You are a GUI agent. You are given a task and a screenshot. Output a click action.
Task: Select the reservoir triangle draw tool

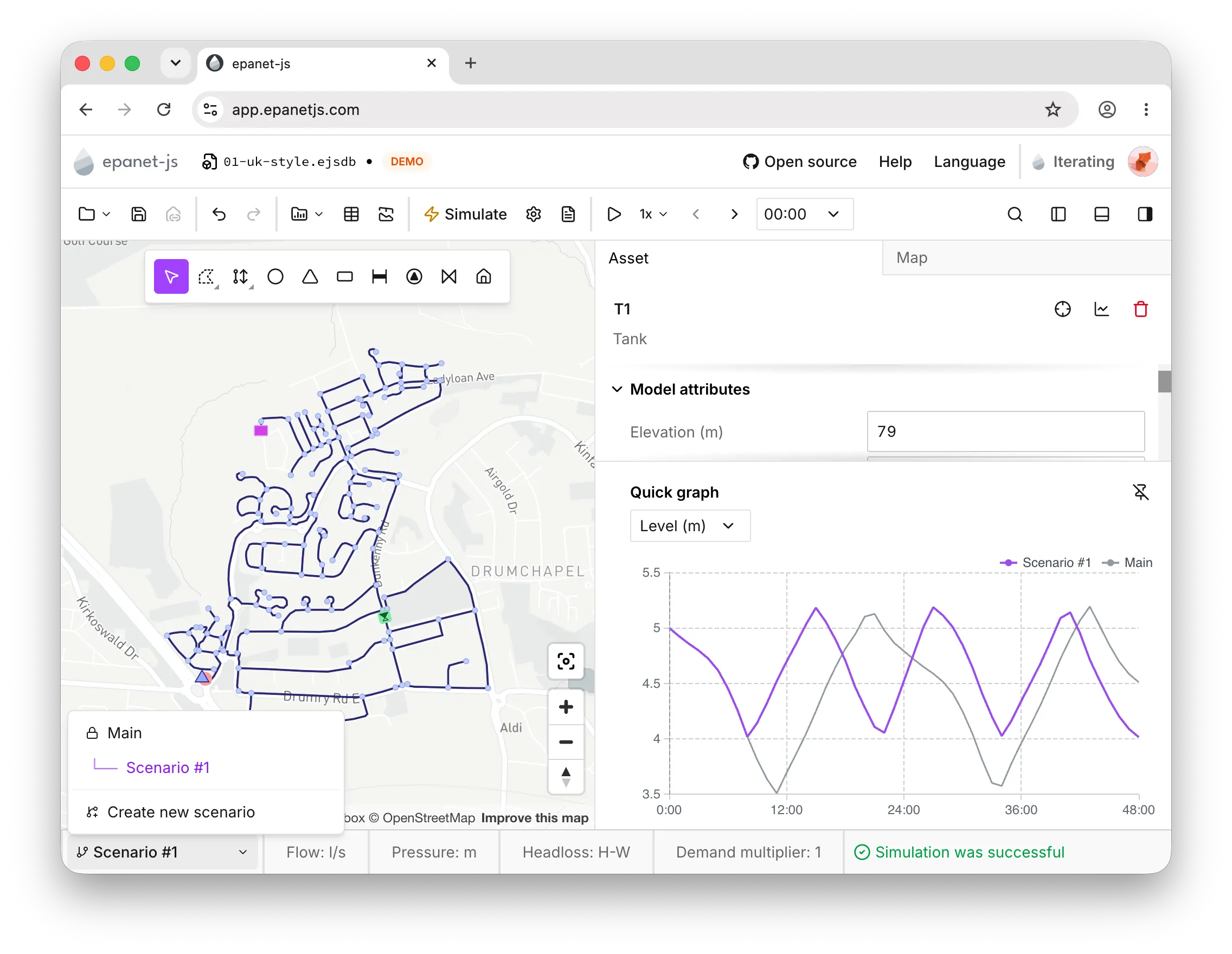pyautogui.click(x=310, y=276)
